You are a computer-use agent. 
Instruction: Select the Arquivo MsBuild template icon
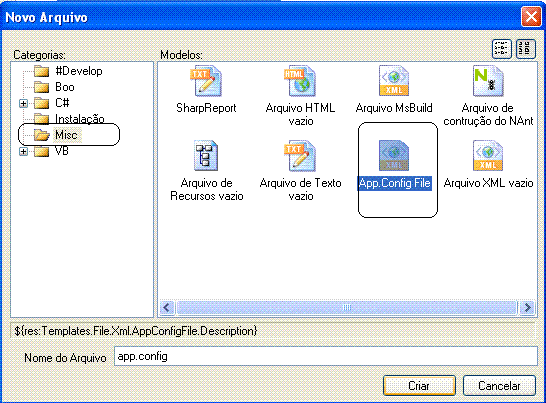click(394, 81)
